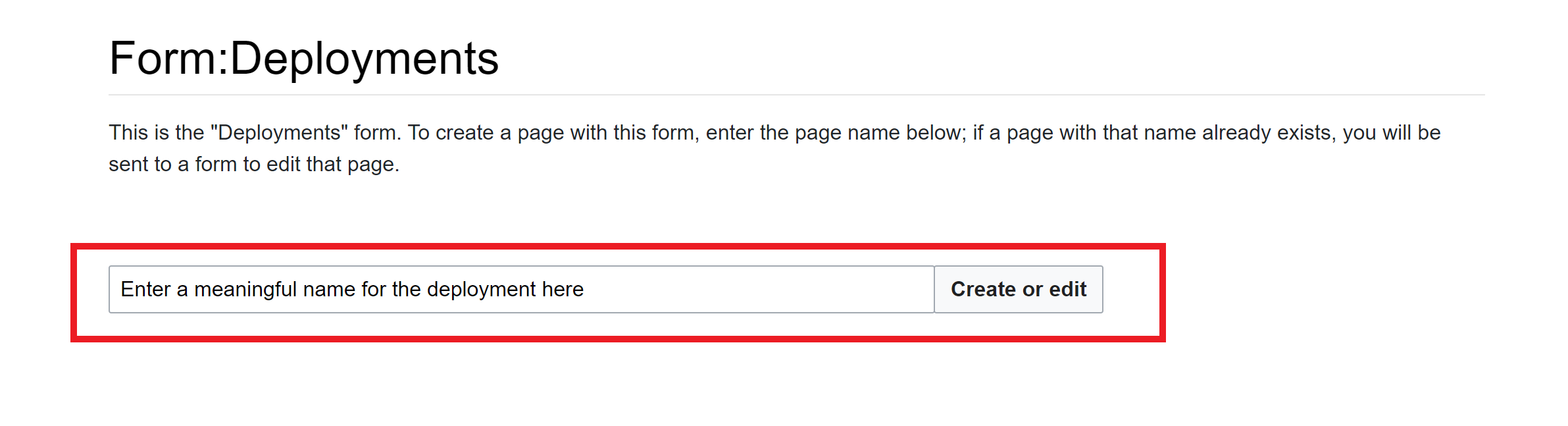Place the cursor in the deployment name placeholder text
This screenshot has height=426, width=1568.
pyautogui.click(x=352, y=289)
